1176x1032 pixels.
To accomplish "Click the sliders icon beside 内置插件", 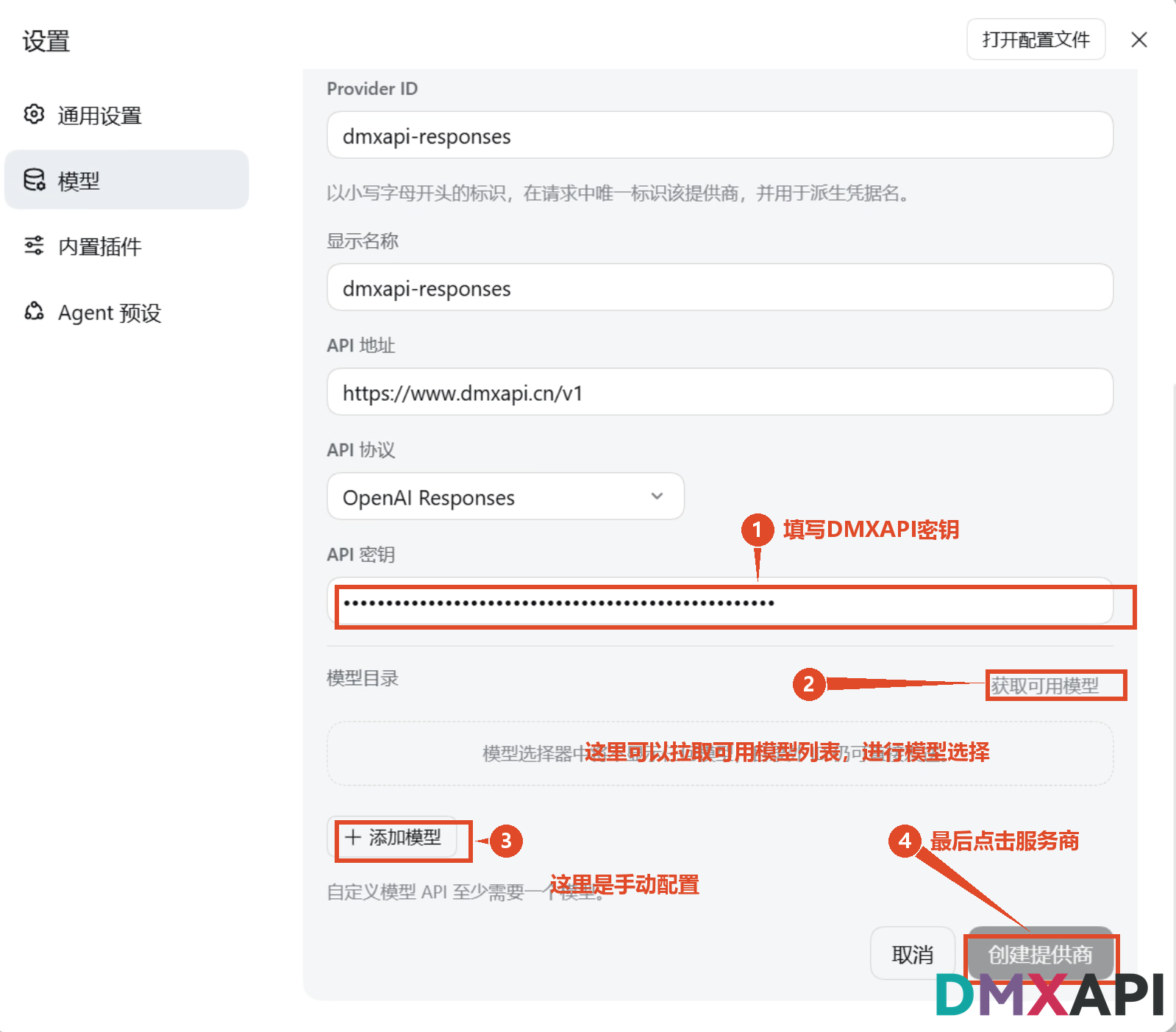I will 34,246.
